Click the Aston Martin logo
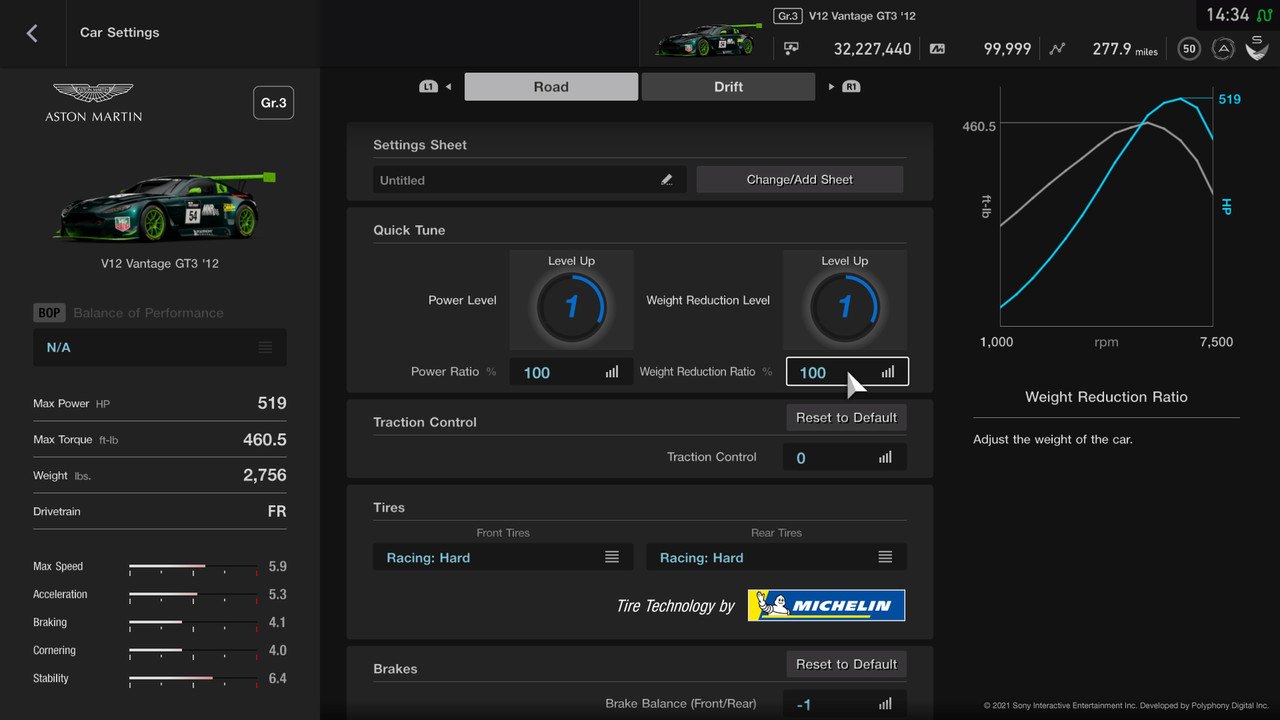Screen dimensions: 1280x720 tap(93, 103)
